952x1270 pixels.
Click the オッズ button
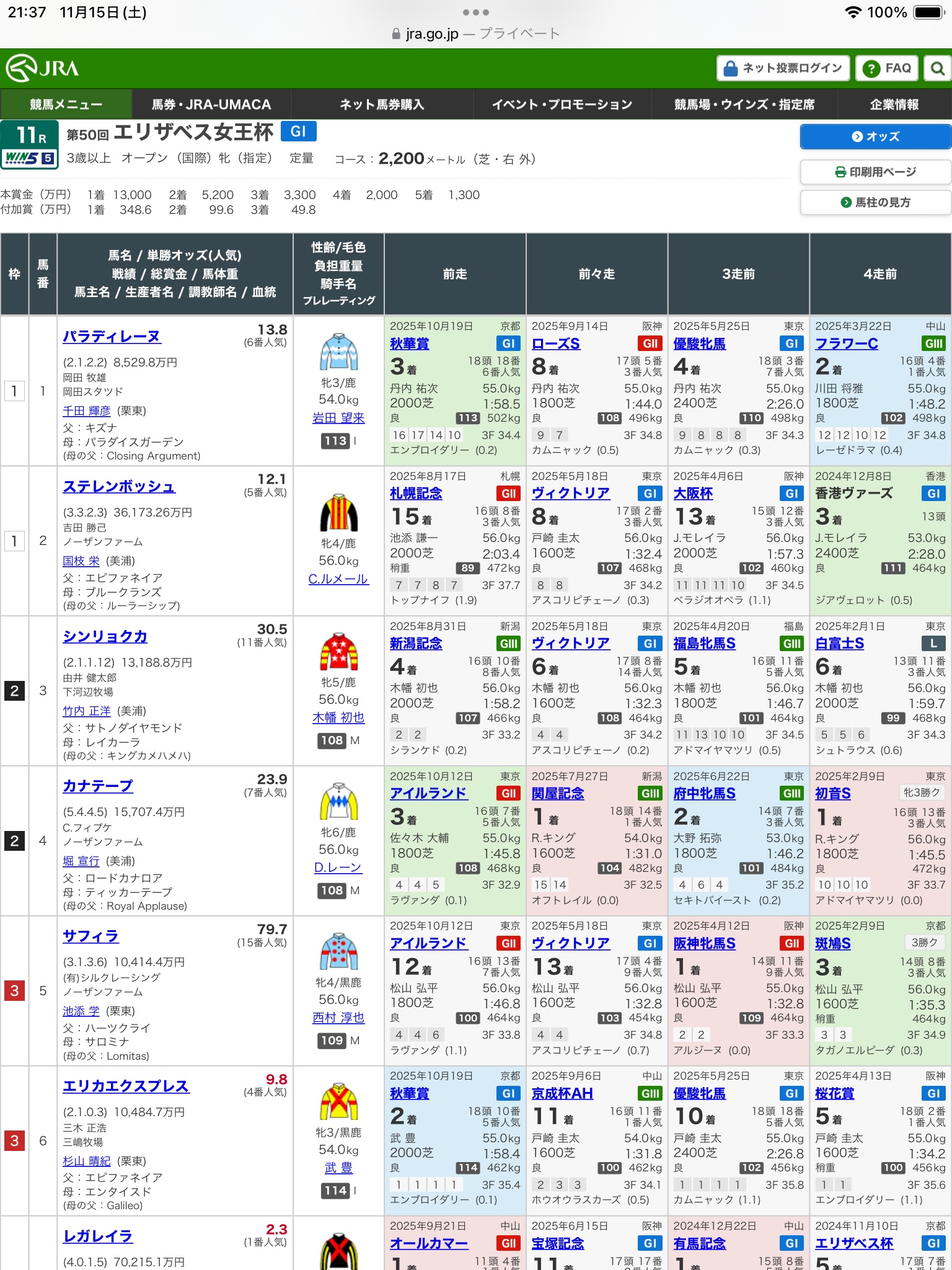[x=875, y=136]
